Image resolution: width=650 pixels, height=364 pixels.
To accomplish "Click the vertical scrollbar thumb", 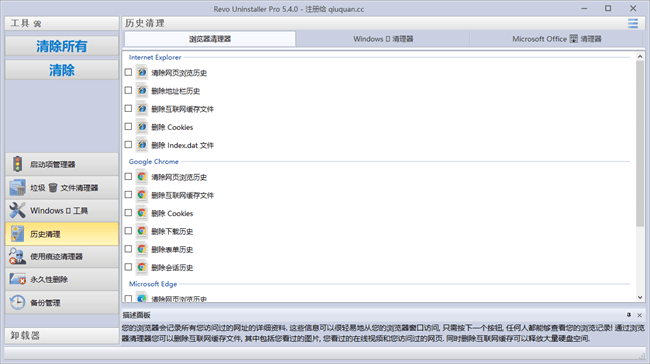I will pyautogui.click(x=640, y=143).
